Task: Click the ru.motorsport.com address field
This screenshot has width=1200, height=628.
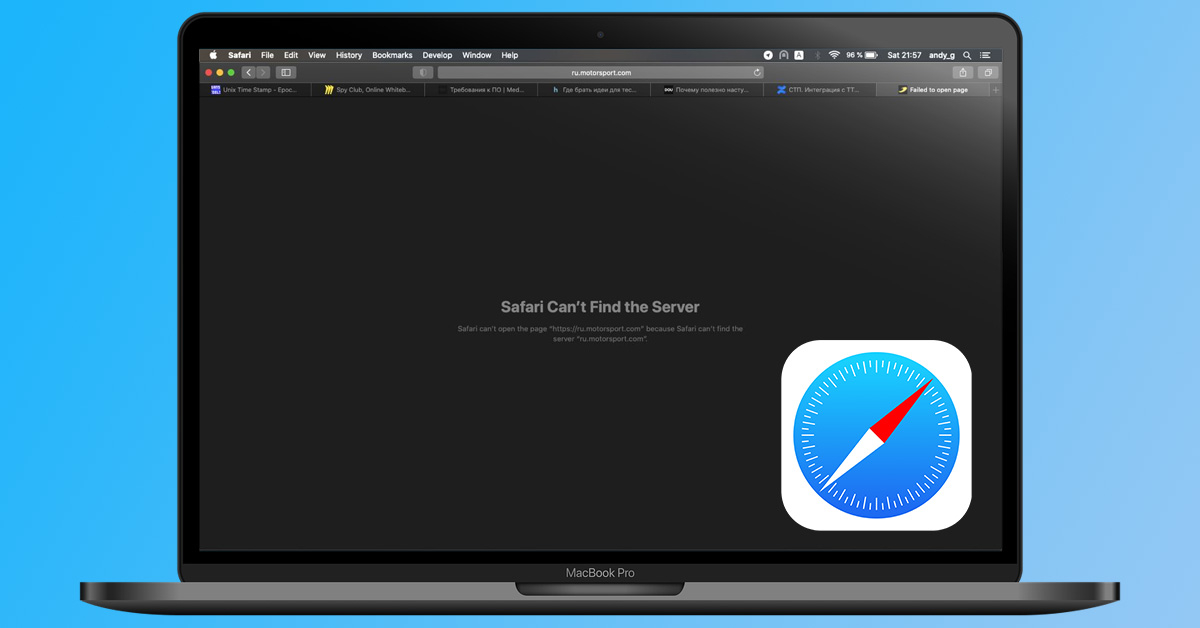Action: pos(600,72)
